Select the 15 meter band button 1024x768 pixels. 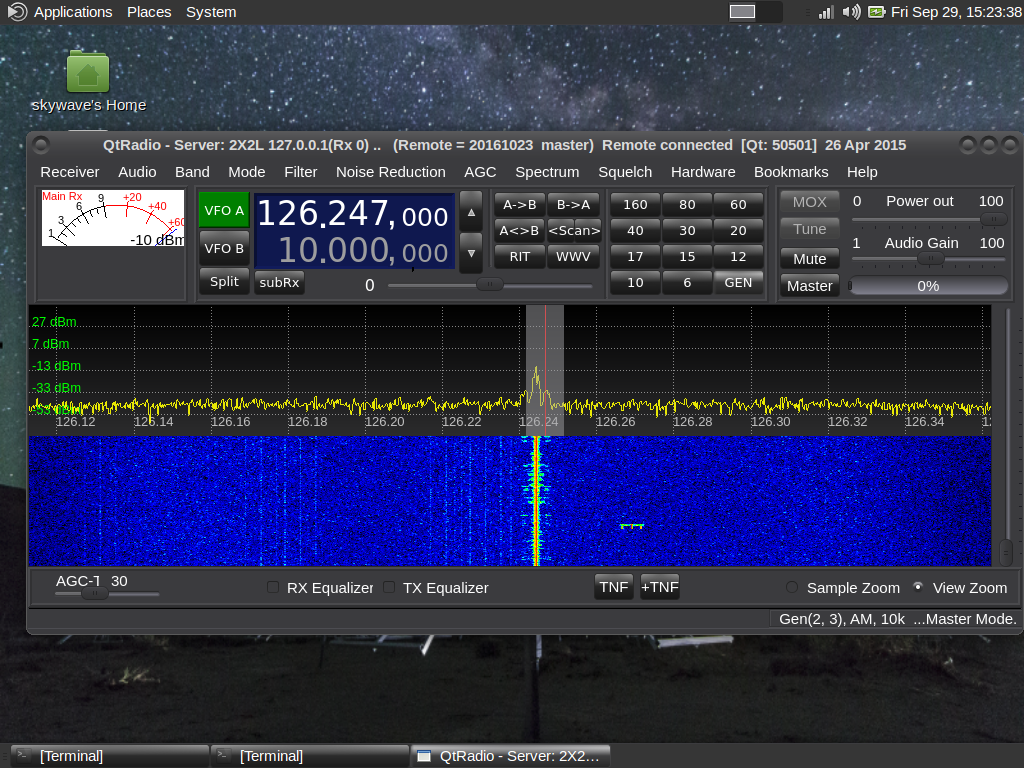(x=687, y=257)
